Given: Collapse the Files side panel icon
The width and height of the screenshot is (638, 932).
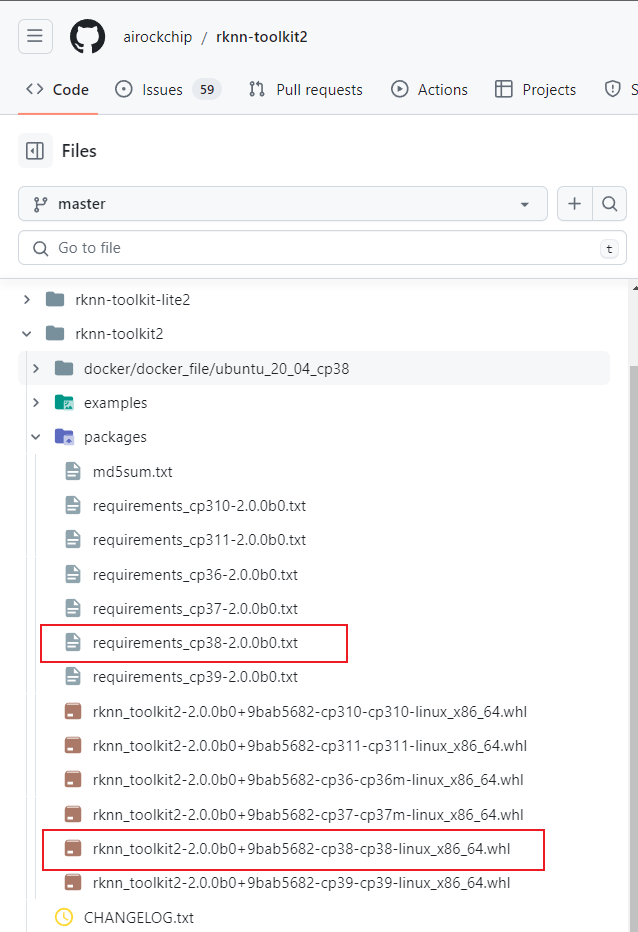Looking at the screenshot, I should (x=35, y=151).
